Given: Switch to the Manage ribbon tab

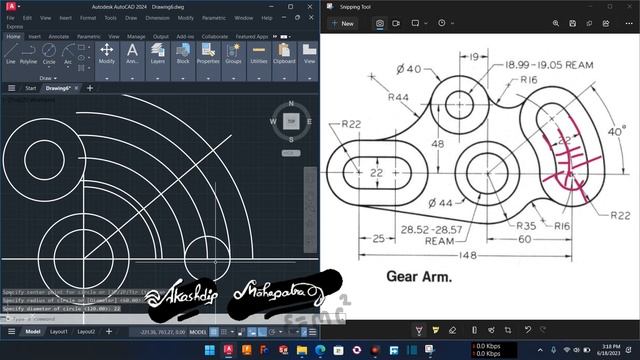Looking at the screenshot, I should (136, 36).
